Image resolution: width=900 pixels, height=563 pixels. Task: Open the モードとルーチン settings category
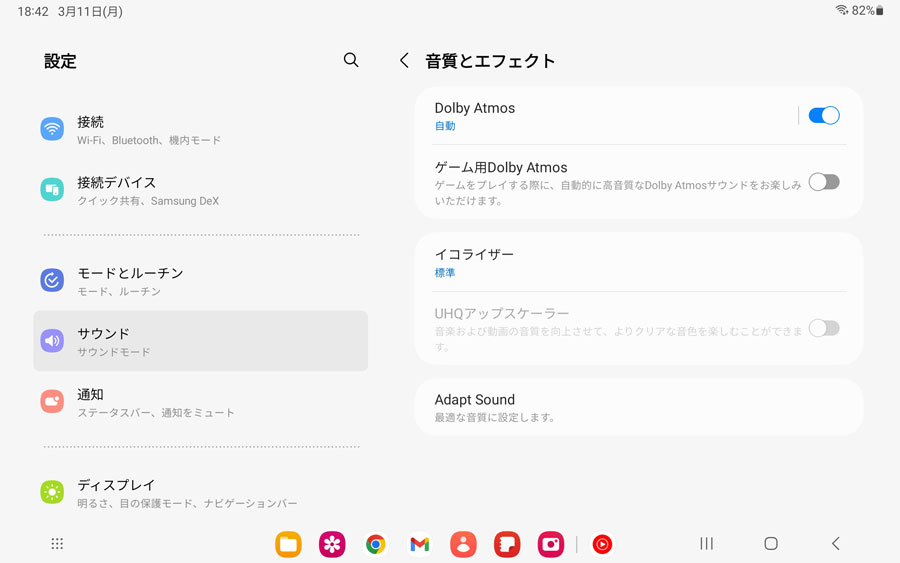(x=200, y=281)
